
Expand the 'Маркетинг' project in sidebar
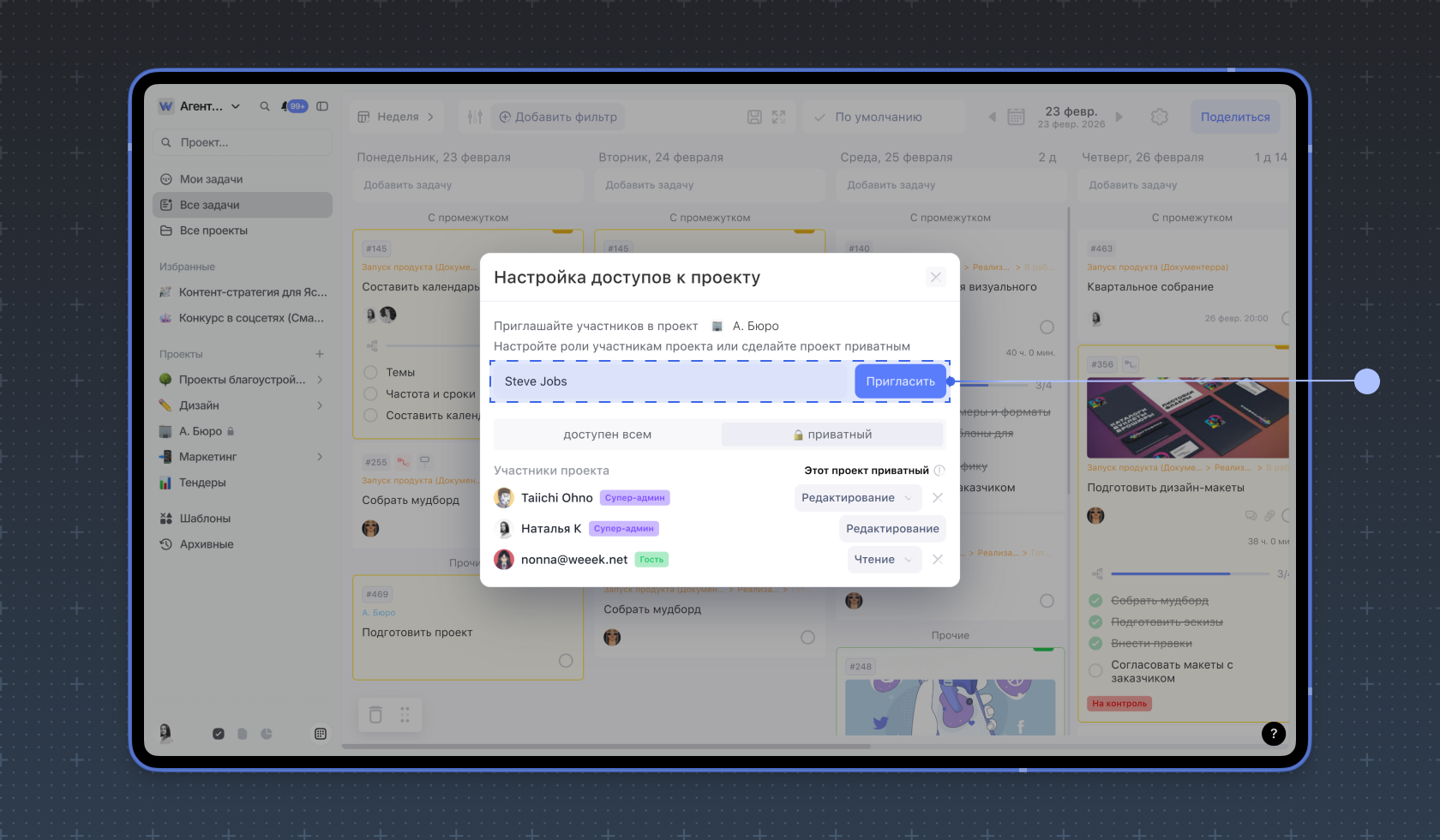pyautogui.click(x=320, y=457)
